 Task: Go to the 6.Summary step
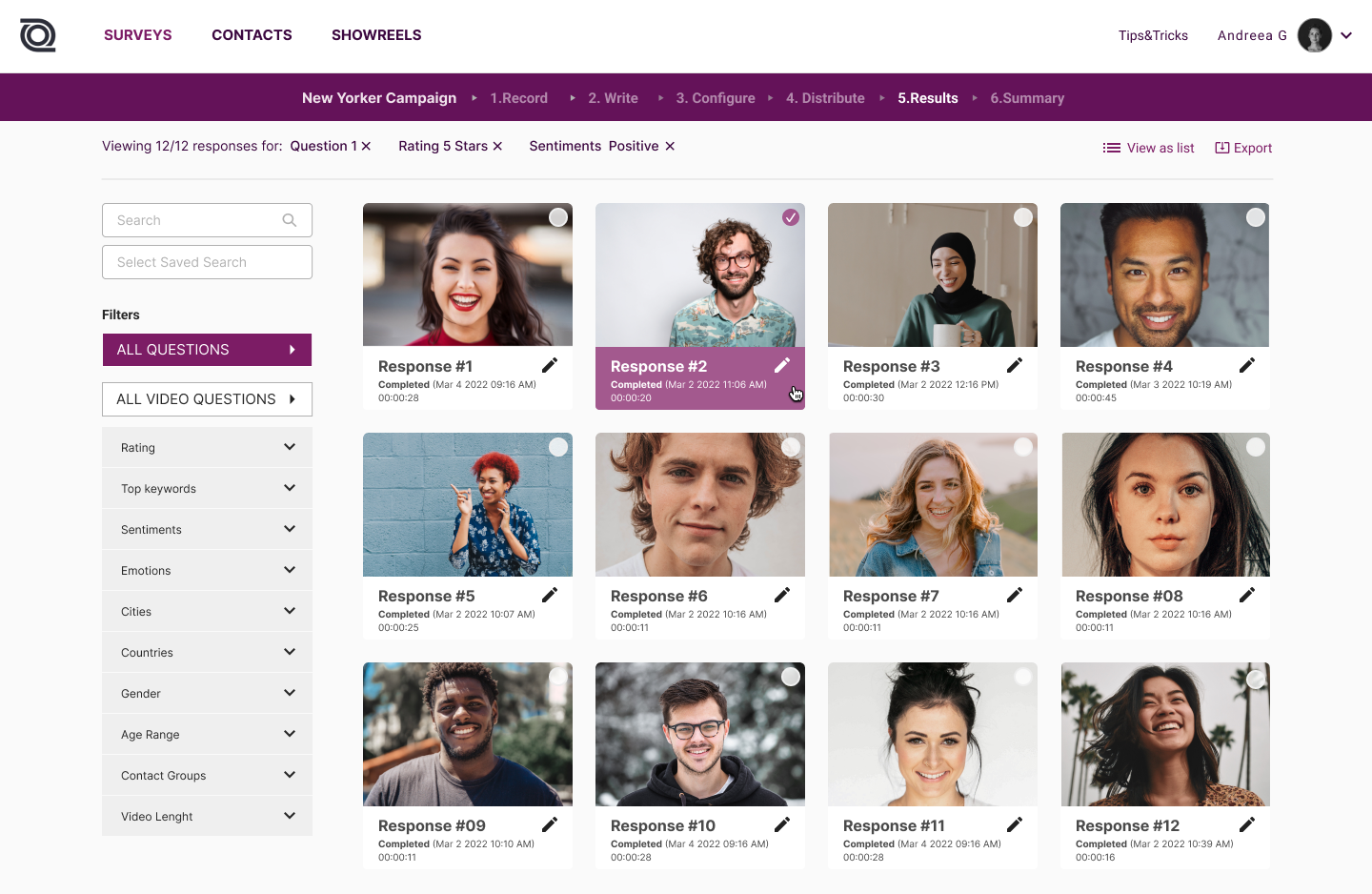[1026, 98]
